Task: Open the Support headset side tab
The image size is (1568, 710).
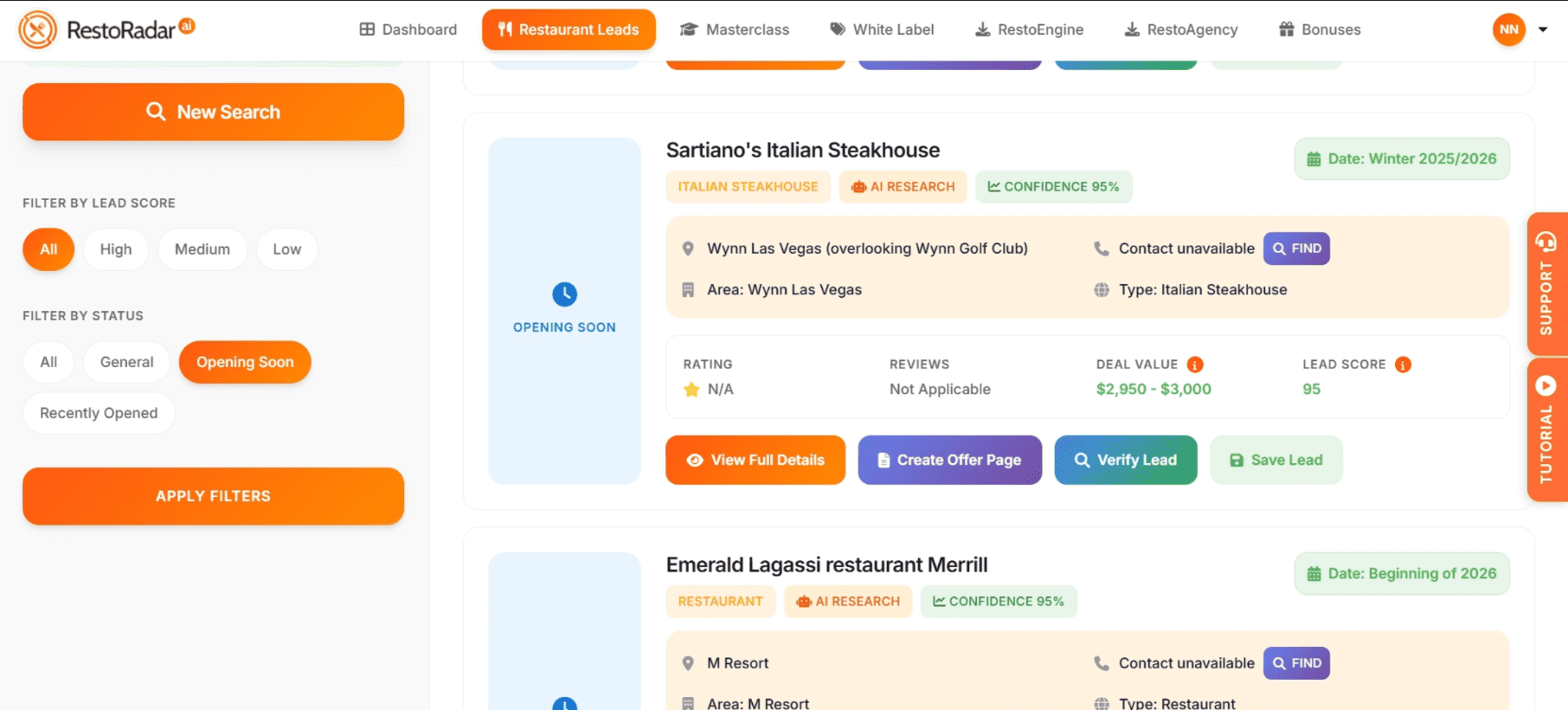Action: (1546, 284)
